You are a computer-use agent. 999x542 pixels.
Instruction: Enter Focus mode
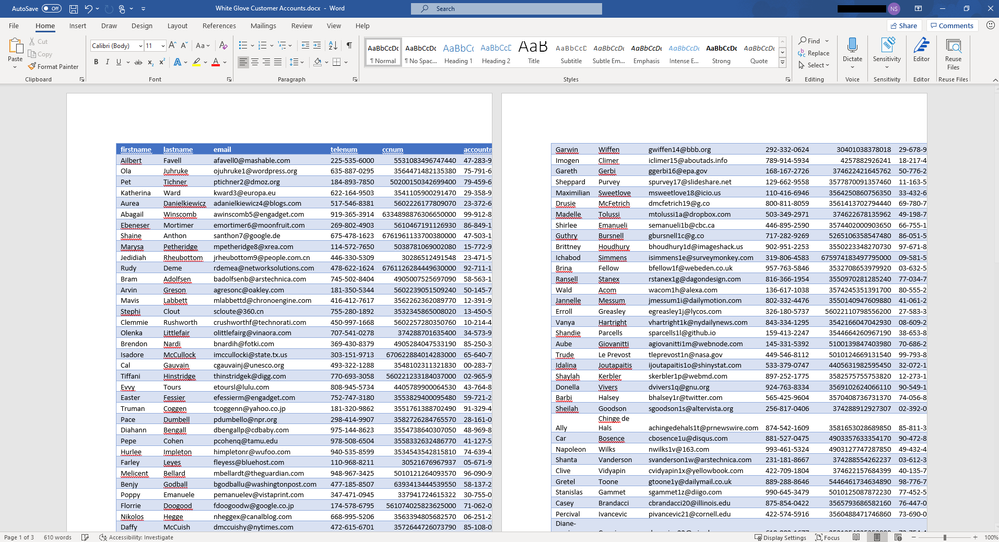coord(827,538)
